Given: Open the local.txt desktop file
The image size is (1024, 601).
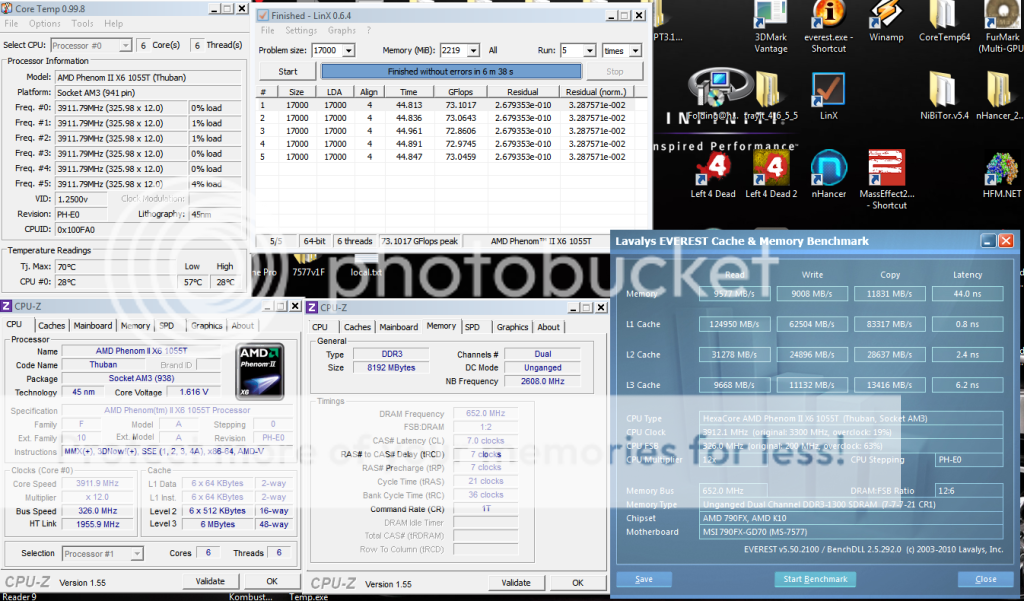Looking at the screenshot, I should (366, 267).
